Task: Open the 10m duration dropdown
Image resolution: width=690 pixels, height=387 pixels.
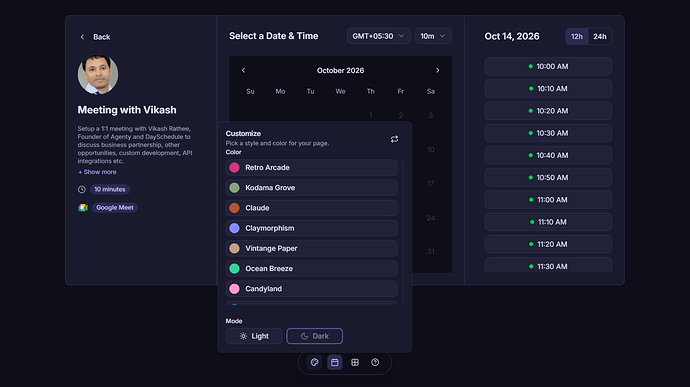Action: tap(433, 36)
